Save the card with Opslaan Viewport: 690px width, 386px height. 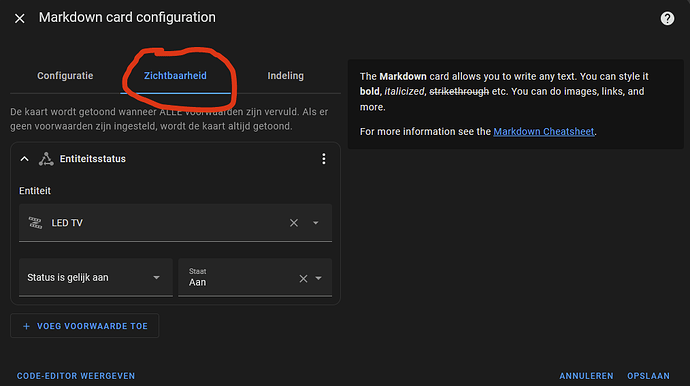[x=648, y=376]
